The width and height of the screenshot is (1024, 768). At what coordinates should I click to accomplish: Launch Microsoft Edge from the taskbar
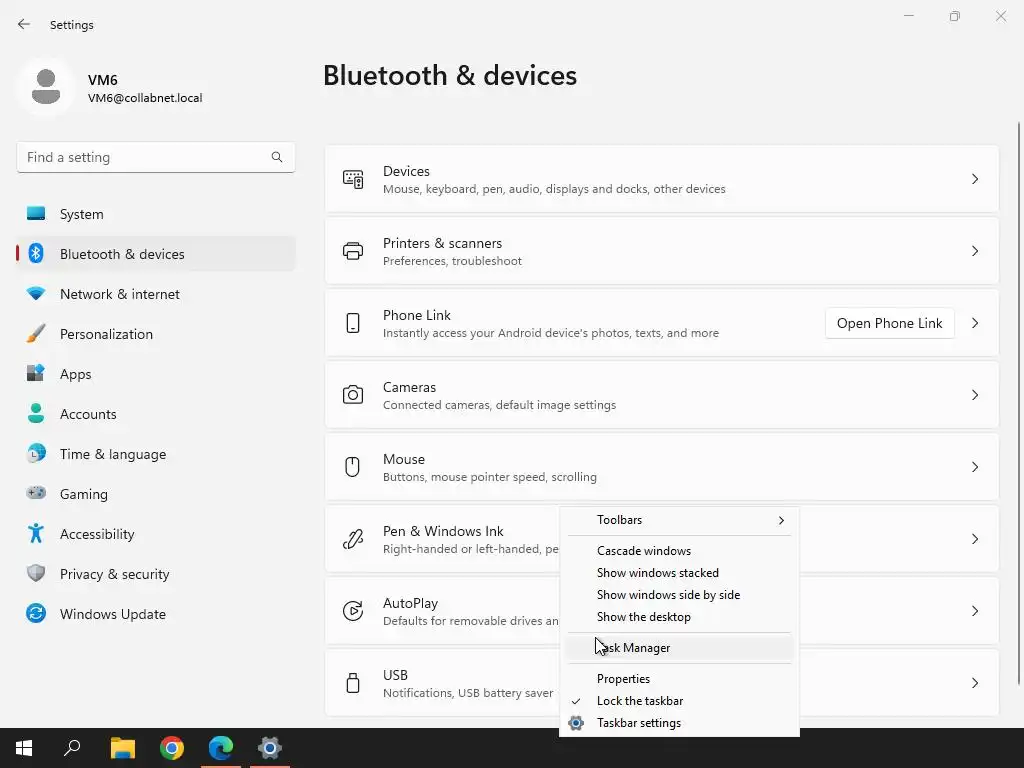pyautogui.click(x=221, y=748)
